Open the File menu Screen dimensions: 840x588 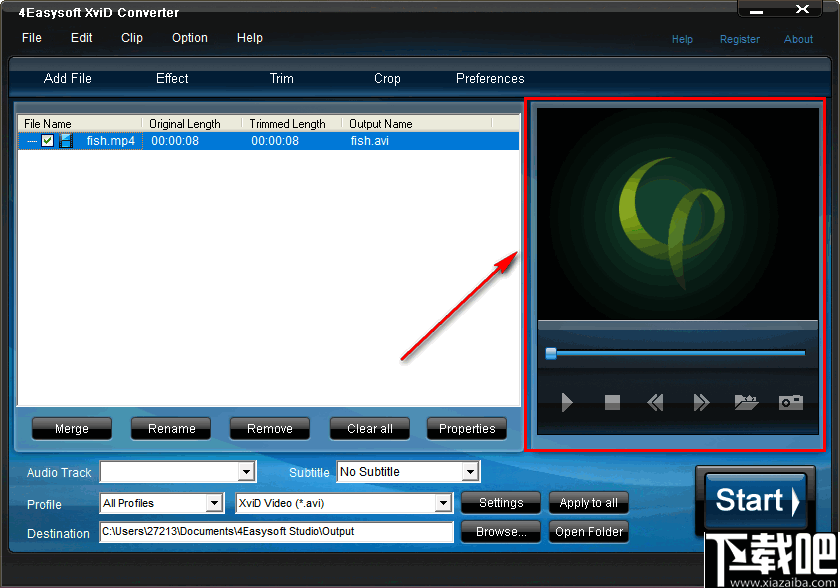coord(31,38)
